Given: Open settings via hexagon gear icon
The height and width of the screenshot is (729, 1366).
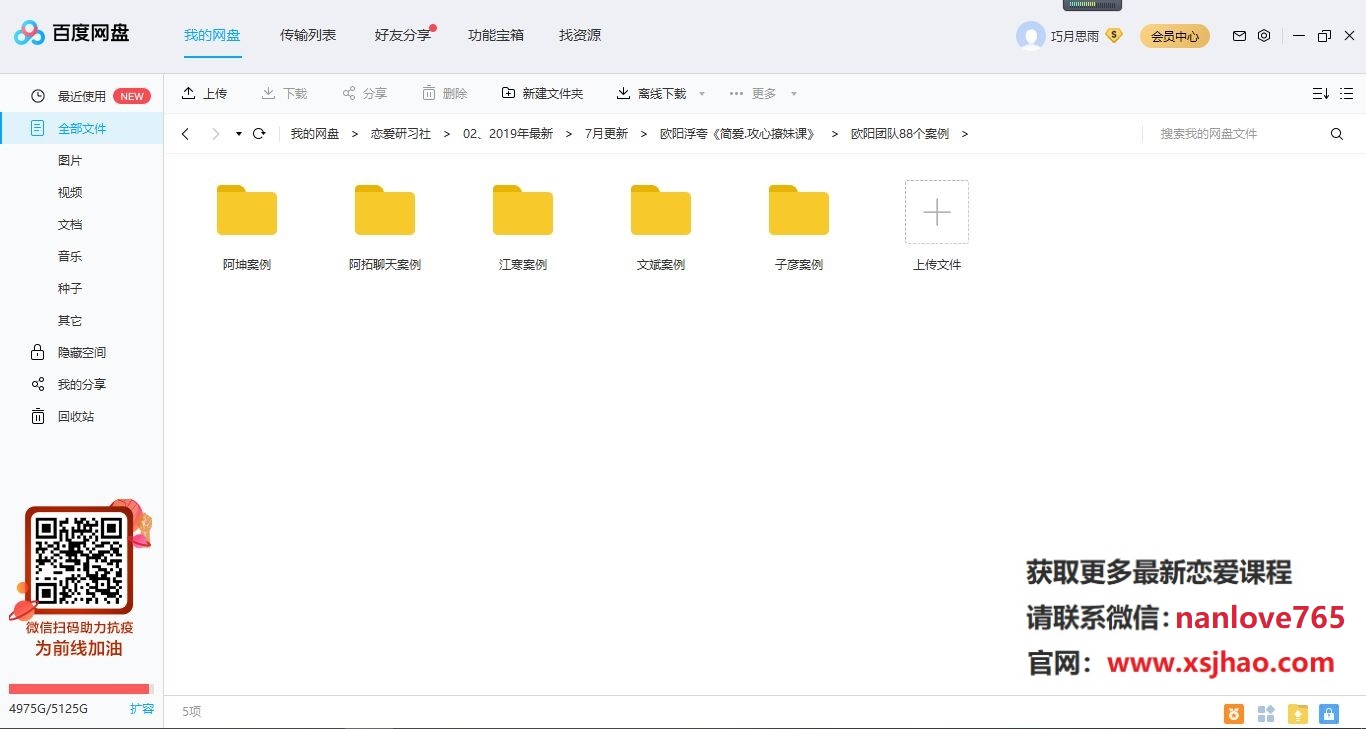Looking at the screenshot, I should point(1264,36).
